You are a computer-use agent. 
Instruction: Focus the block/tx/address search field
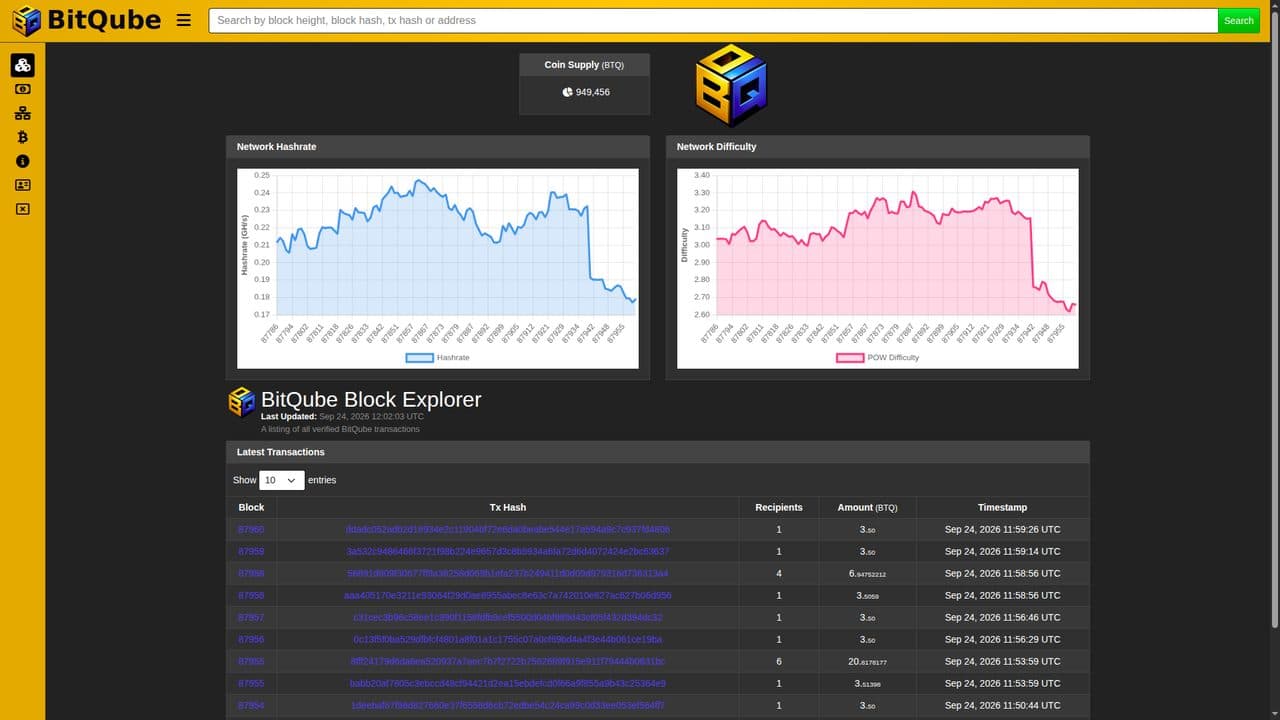pos(713,20)
